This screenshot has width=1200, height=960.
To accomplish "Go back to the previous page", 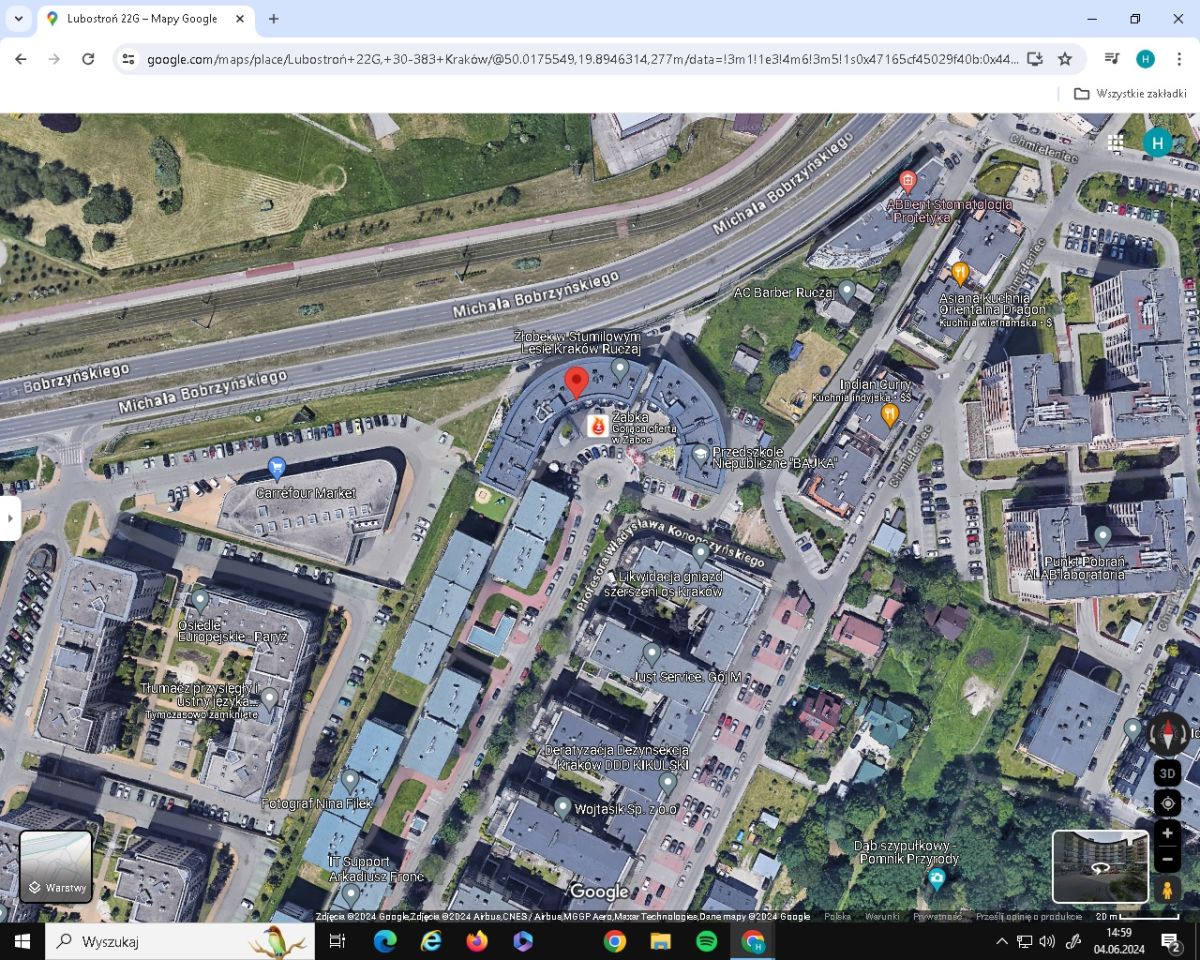I will (21, 59).
